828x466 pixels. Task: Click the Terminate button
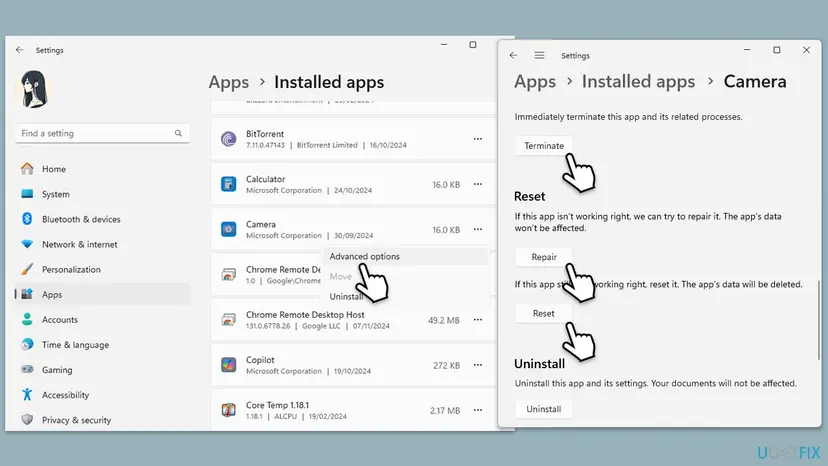click(544, 146)
